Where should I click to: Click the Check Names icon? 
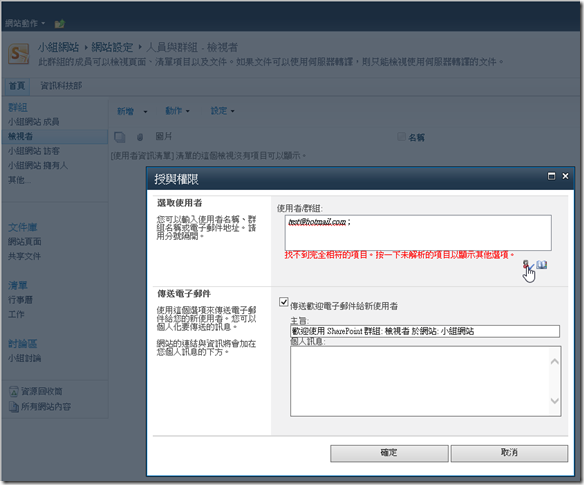coord(528,265)
